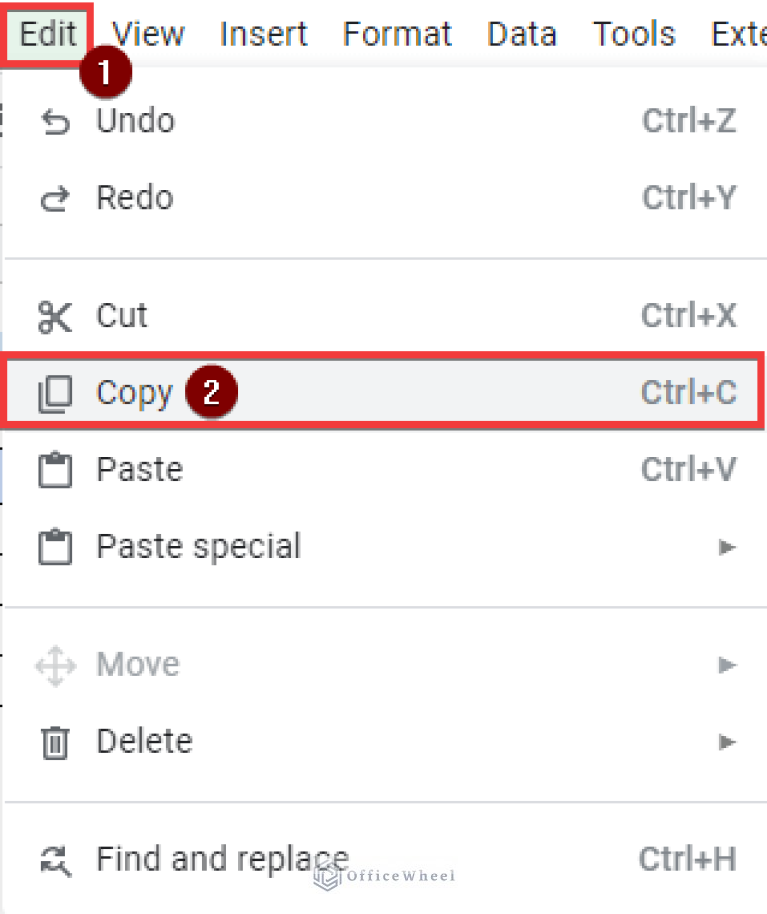The width and height of the screenshot is (767, 914).
Task: Click the Paste special clipboard icon
Action: click(55, 546)
